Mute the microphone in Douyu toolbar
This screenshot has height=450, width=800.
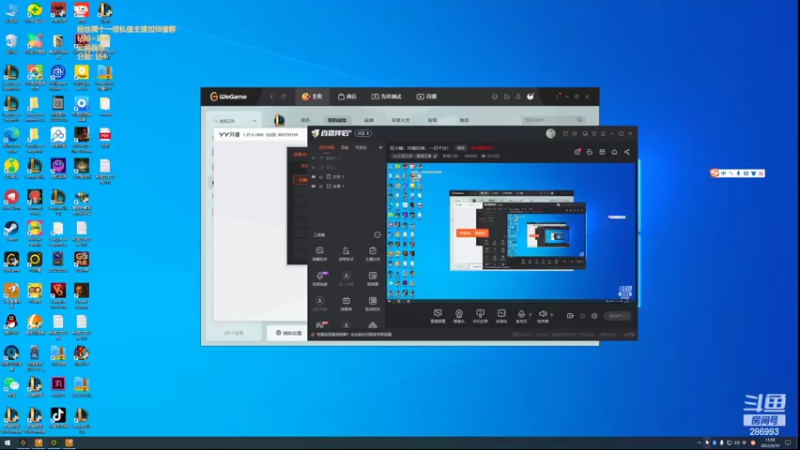521,315
